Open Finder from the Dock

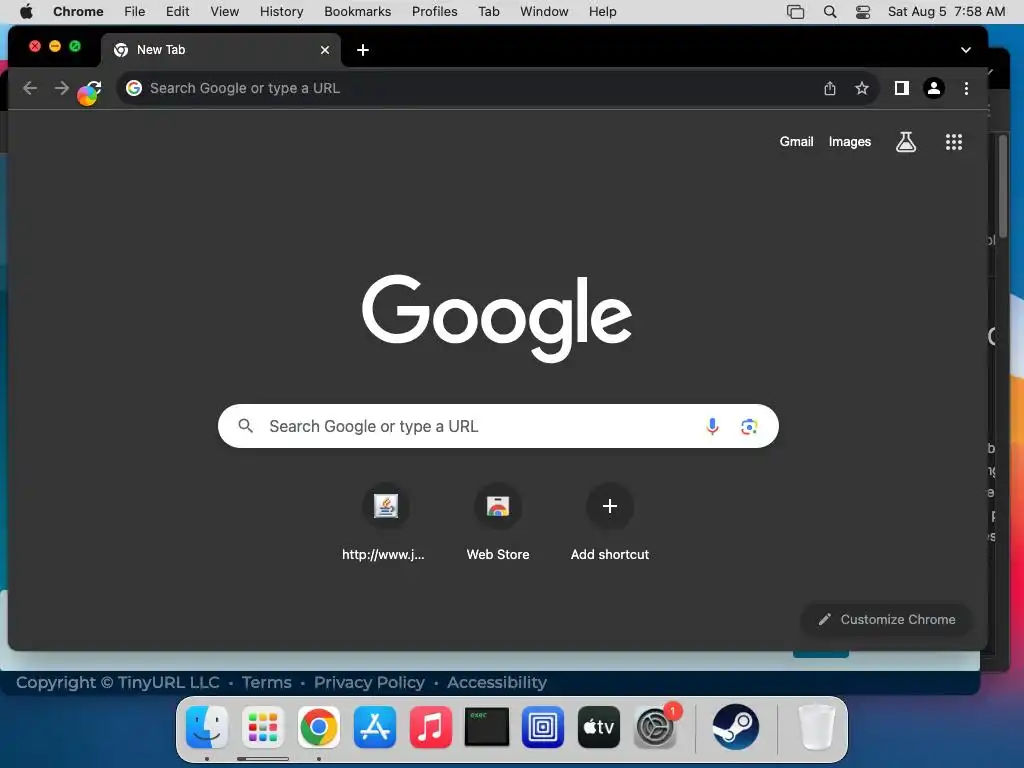(207, 727)
